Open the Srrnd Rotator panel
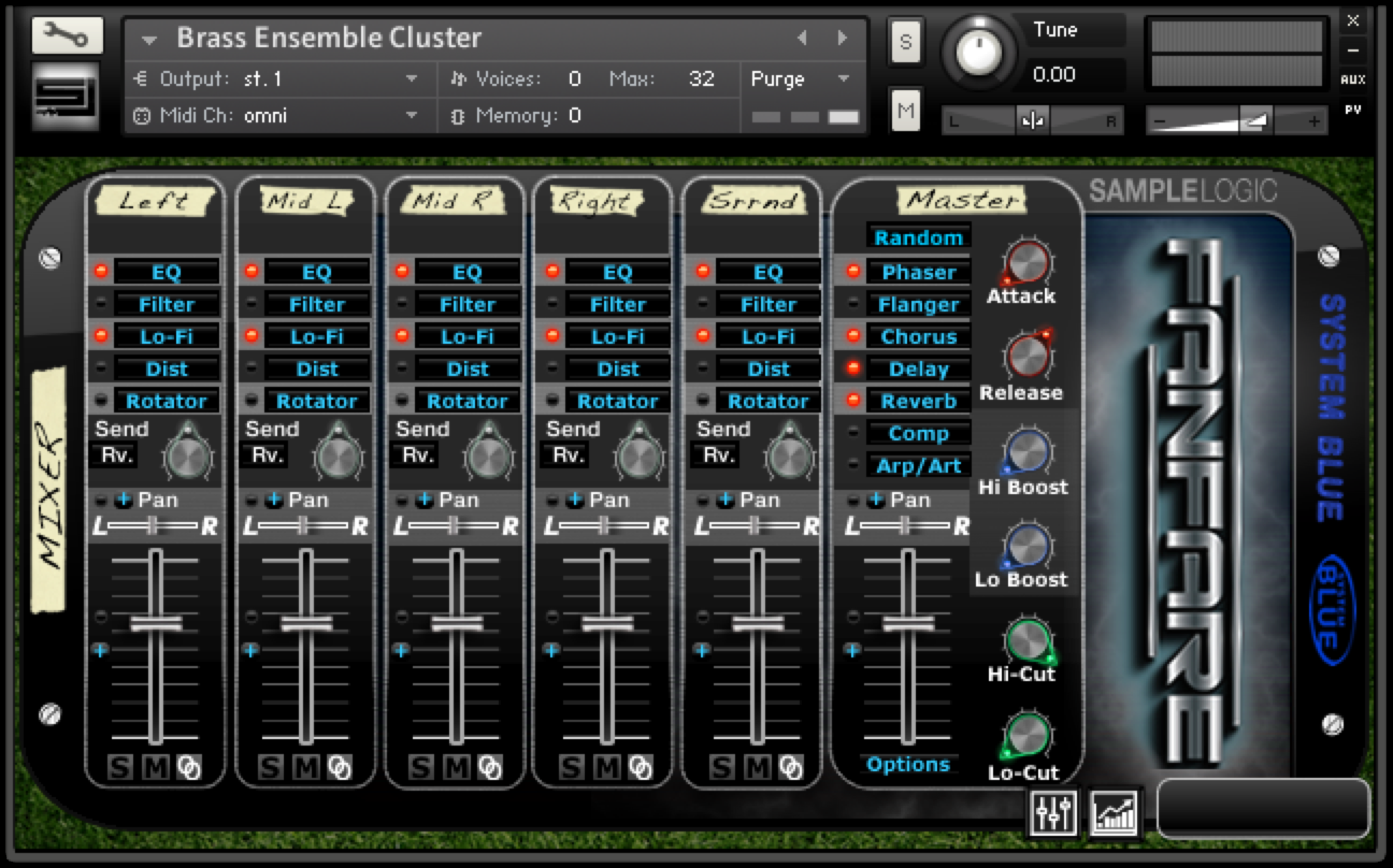Screen dimensions: 1393x868 click(769, 401)
